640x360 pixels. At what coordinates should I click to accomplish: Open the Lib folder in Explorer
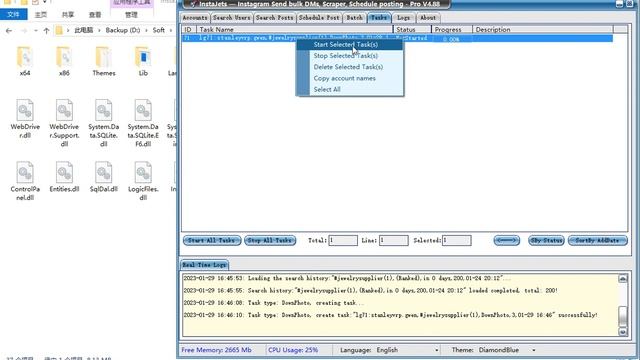143,58
